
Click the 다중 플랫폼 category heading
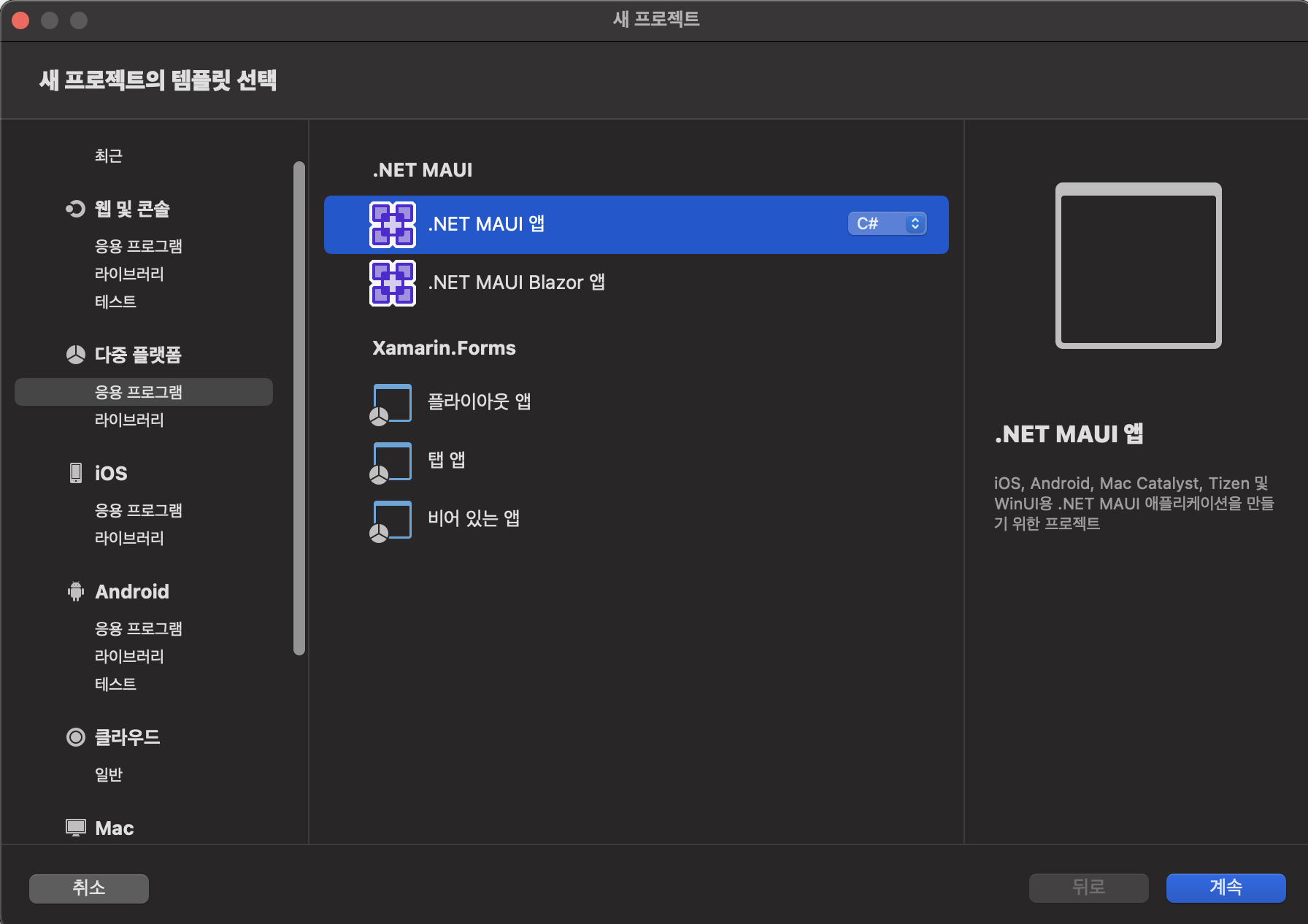138,355
